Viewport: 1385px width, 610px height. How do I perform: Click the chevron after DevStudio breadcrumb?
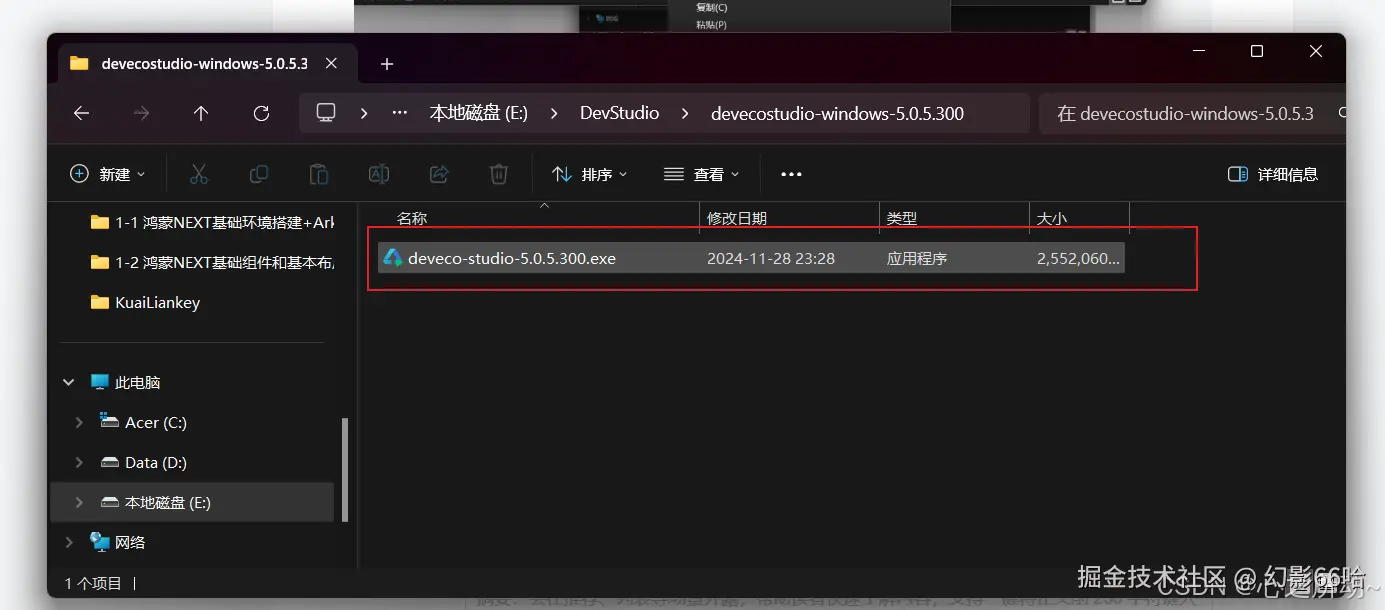coord(685,113)
